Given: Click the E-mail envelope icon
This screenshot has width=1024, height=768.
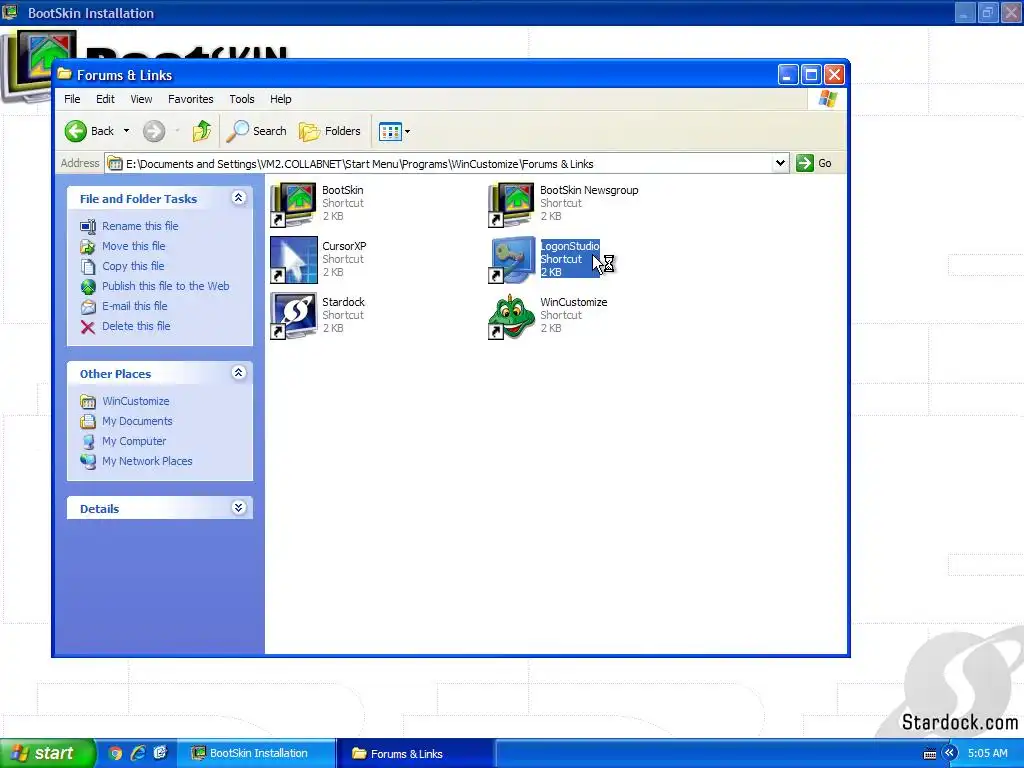Looking at the screenshot, I should coord(88,306).
